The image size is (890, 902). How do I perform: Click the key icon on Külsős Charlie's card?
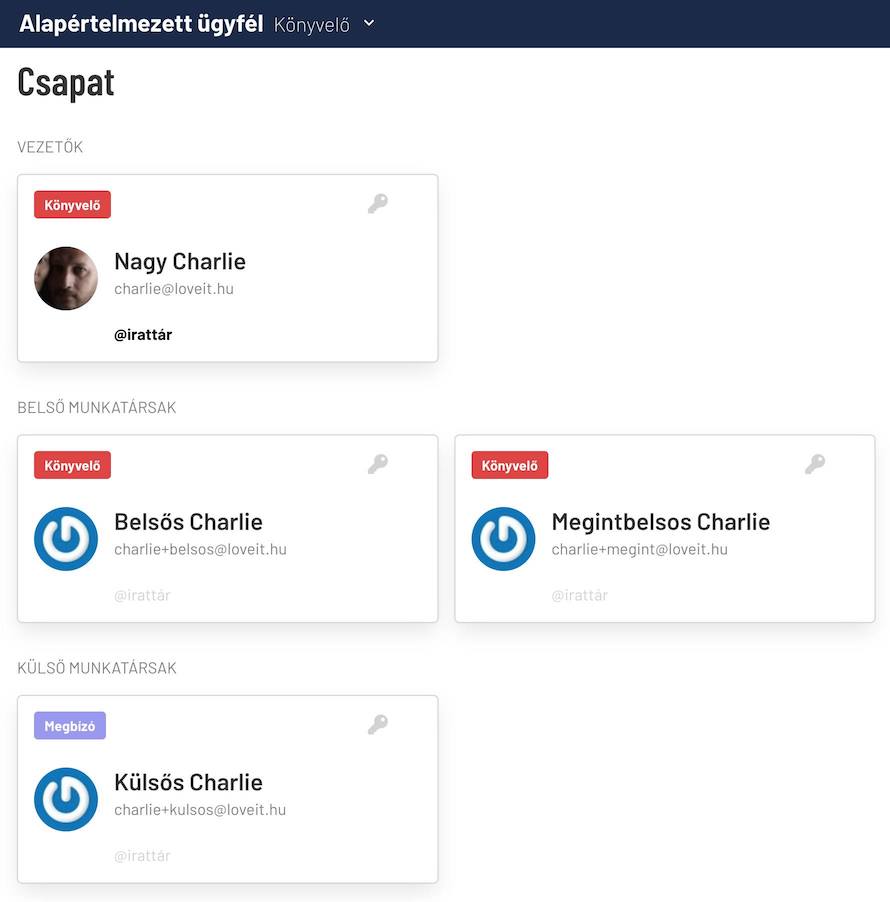point(377,725)
